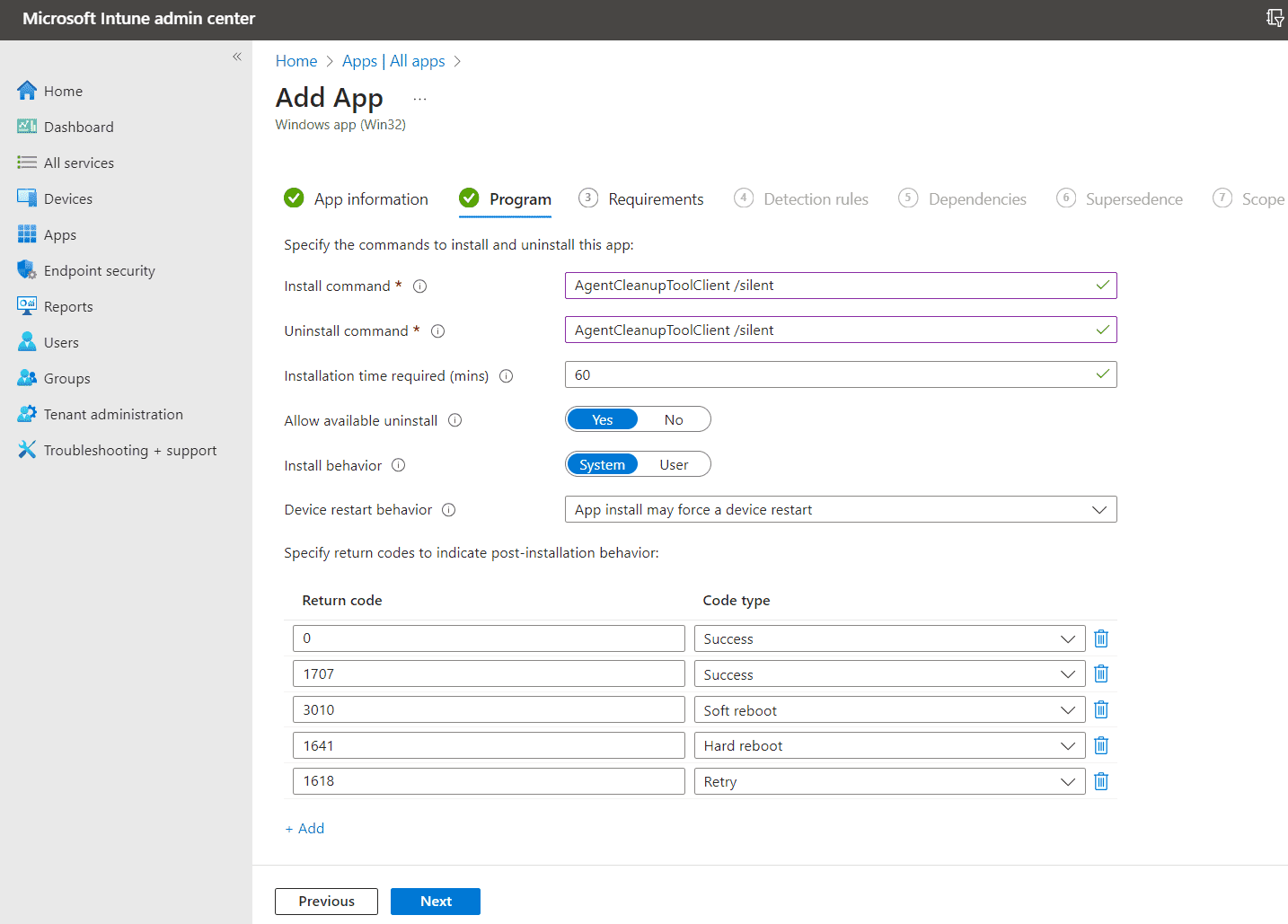Switch to the Requirements tab
The width and height of the screenshot is (1288, 924).
(656, 198)
